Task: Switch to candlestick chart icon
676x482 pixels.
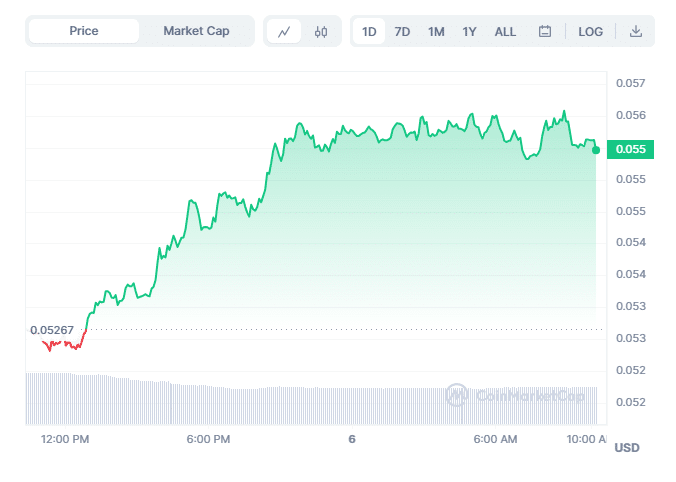Action: pos(320,31)
